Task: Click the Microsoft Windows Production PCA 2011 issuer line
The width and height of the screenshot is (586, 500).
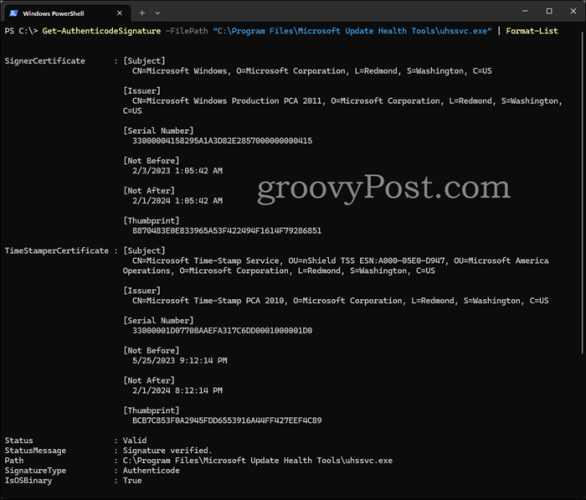Action: tap(342, 106)
